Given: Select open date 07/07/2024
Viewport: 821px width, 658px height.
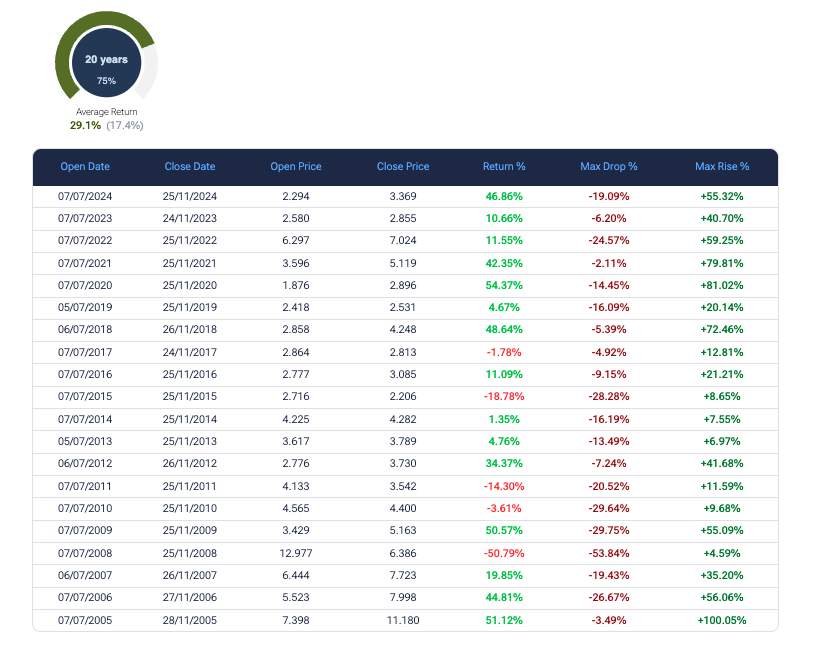Looking at the screenshot, I should coord(85,196).
